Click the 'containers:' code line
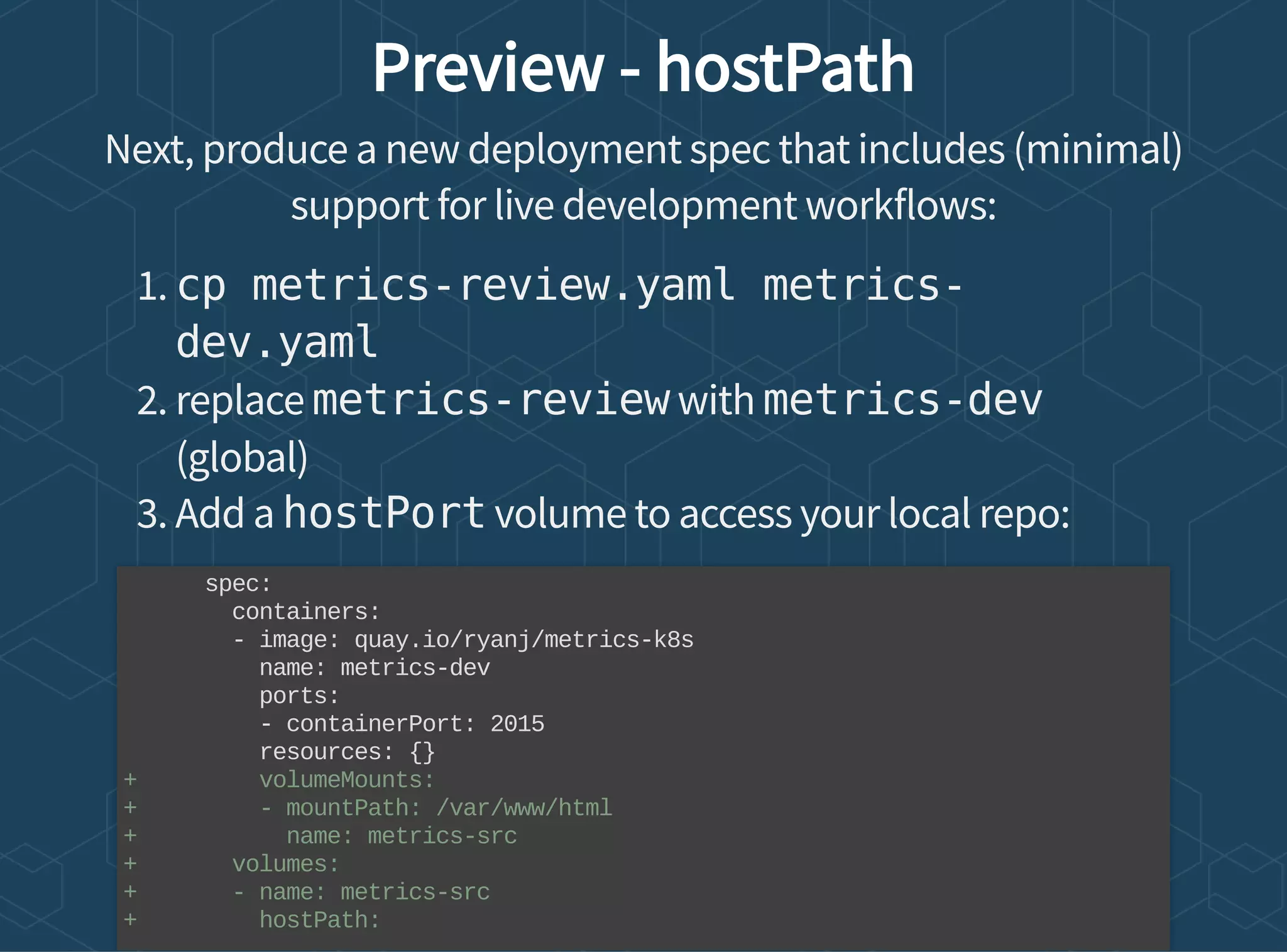The width and height of the screenshot is (1287, 952). pyautogui.click(x=306, y=612)
